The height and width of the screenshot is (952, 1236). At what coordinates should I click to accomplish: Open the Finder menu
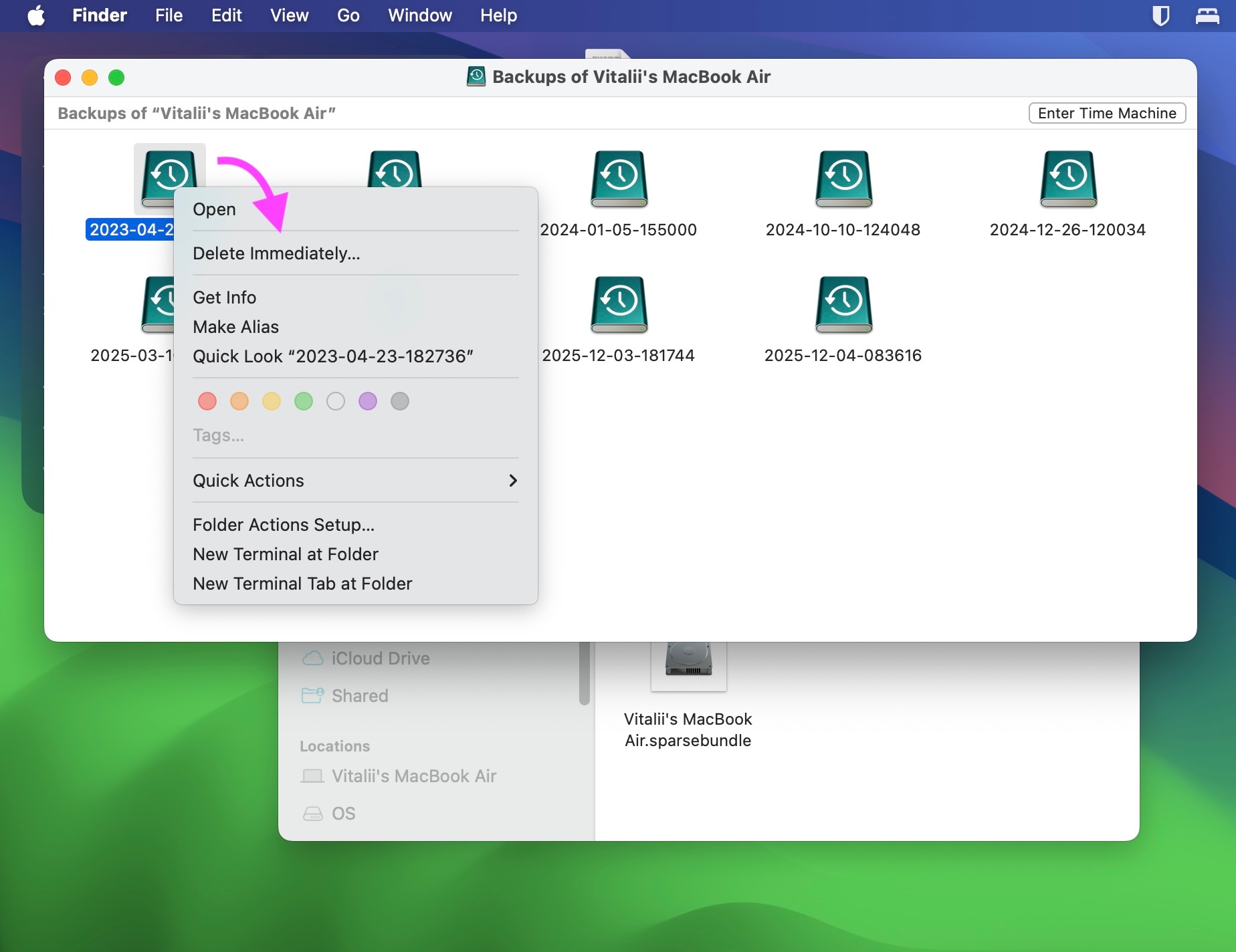(100, 15)
